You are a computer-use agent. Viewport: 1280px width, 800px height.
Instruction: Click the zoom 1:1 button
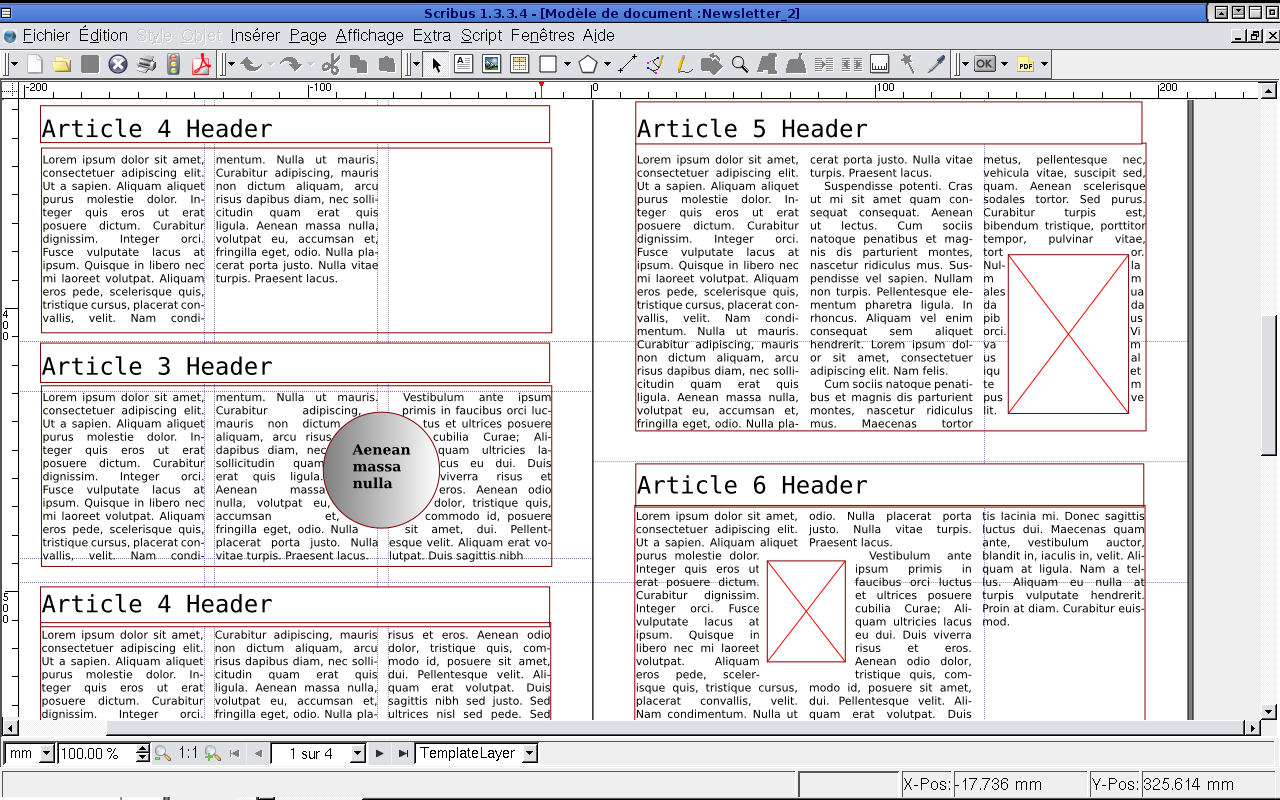(188, 753)
